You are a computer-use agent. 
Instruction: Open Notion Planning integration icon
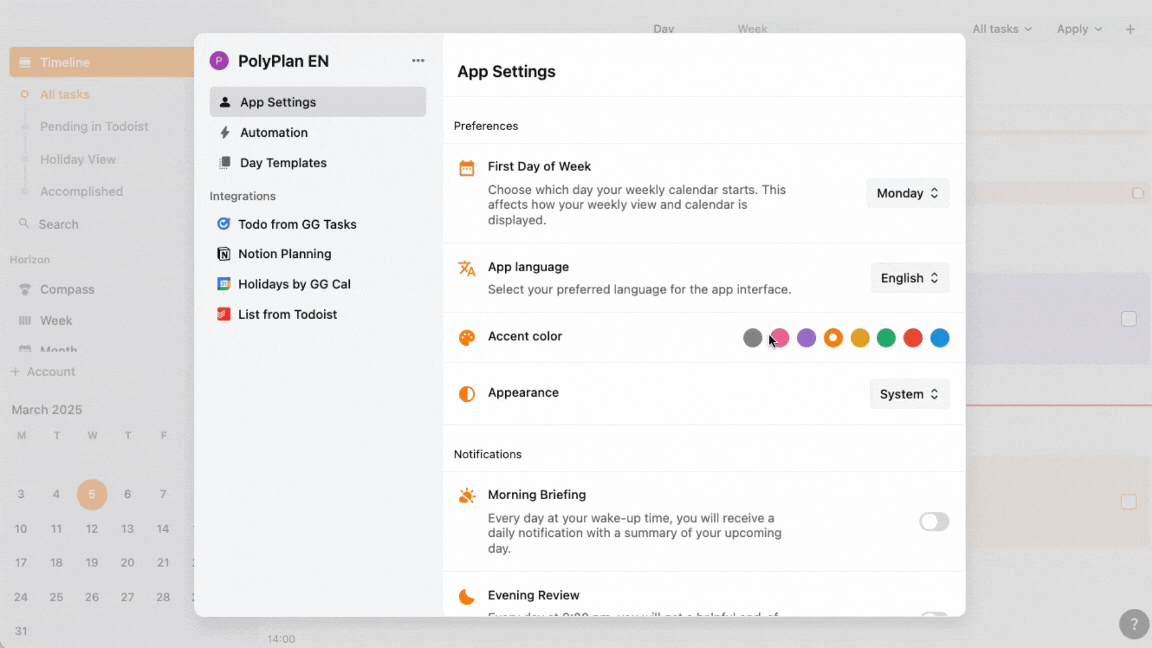(224, 254)
